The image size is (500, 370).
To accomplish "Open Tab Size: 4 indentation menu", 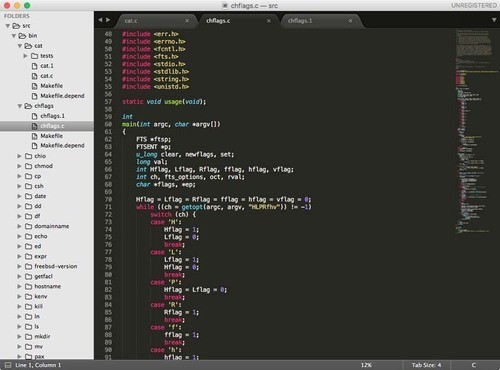I will click(426, 365).
